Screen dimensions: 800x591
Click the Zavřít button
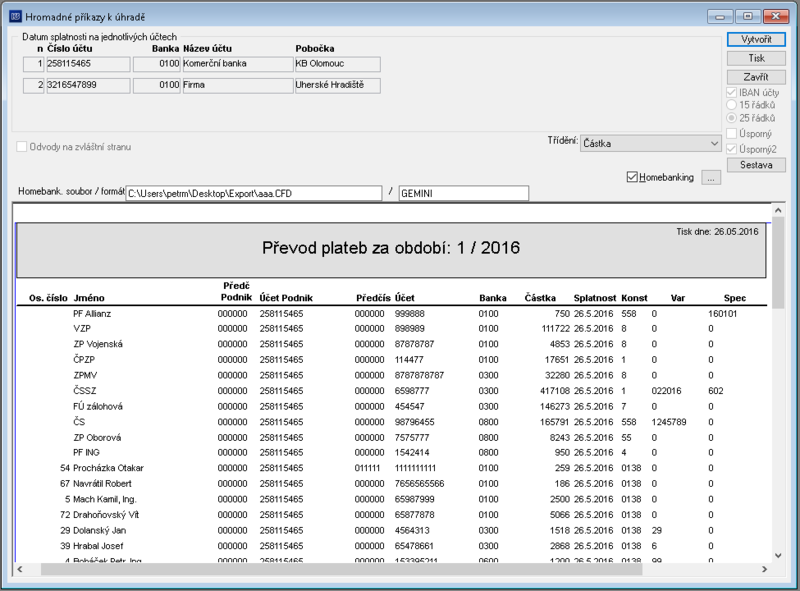756,77
